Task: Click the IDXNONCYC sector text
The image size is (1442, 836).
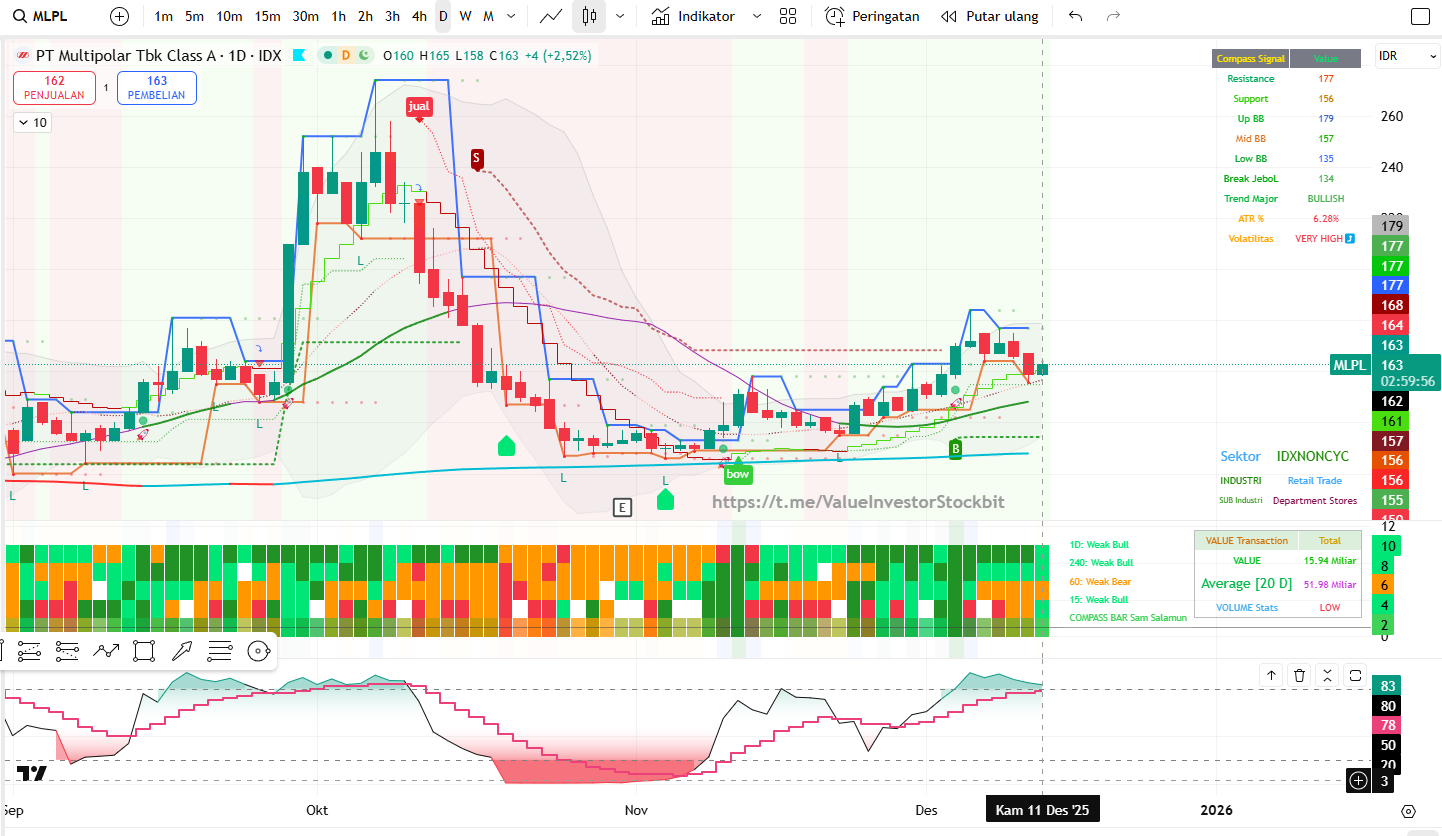Action: [1312, 457]
